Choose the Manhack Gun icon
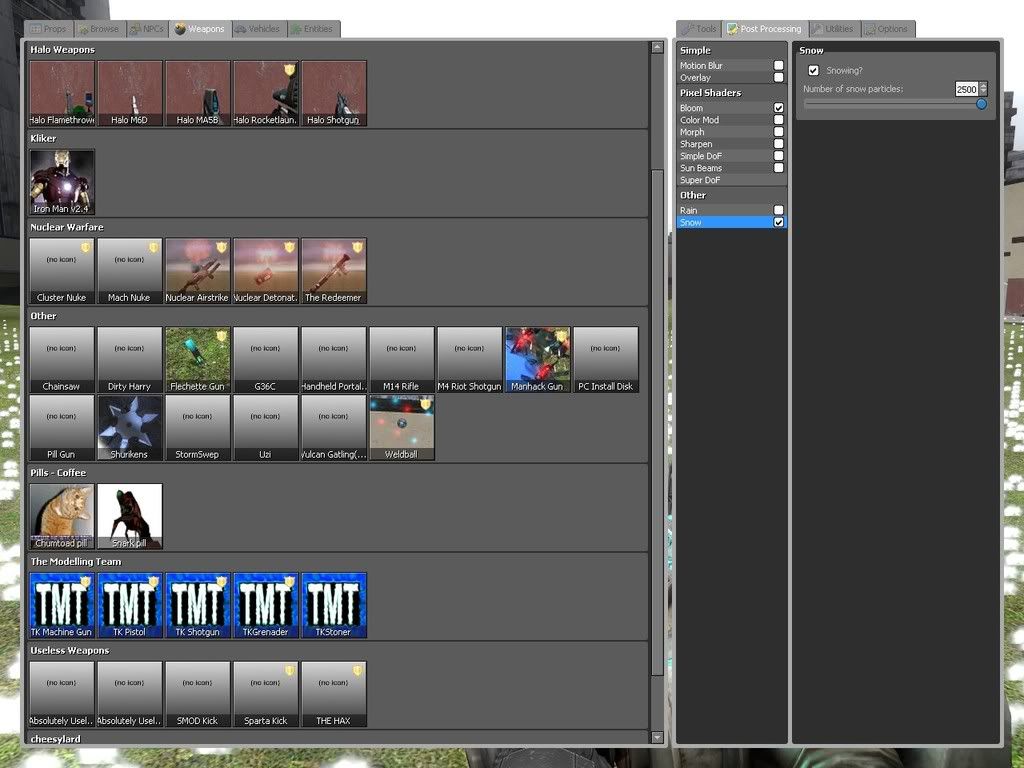The height and width of the screenshot is (768, 1024). [x=537, y=358]
